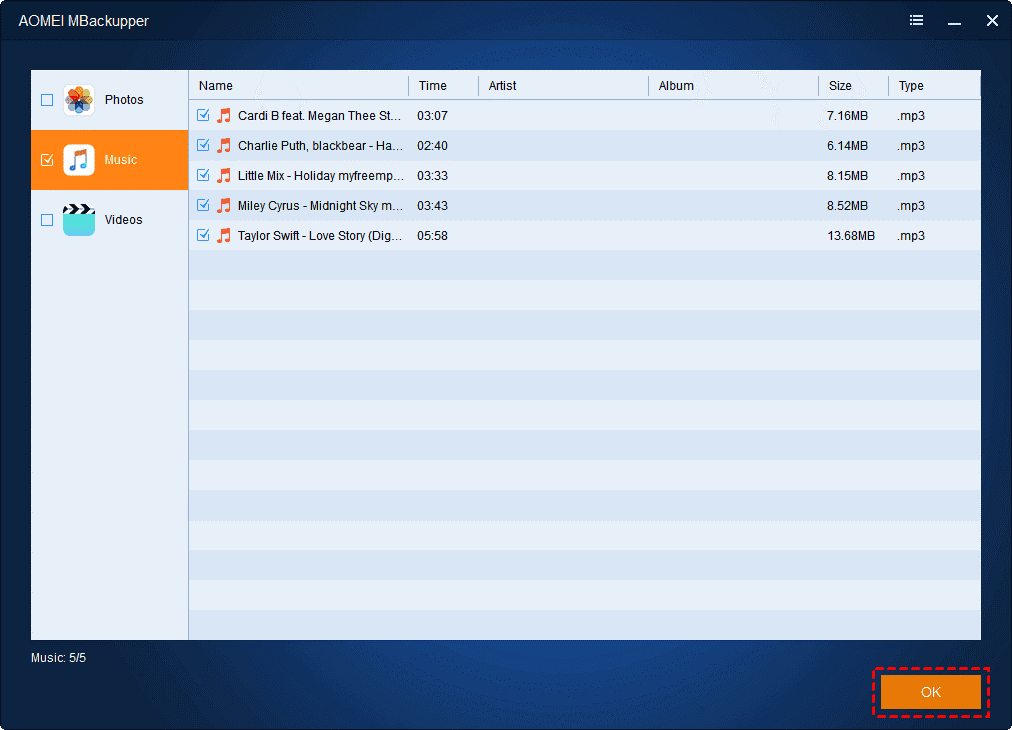This screenshot has height=730, width=1012.
Task: Uncheck the Charlie Puth, blackbear song checkbox
Action: [x=203, y=145]
